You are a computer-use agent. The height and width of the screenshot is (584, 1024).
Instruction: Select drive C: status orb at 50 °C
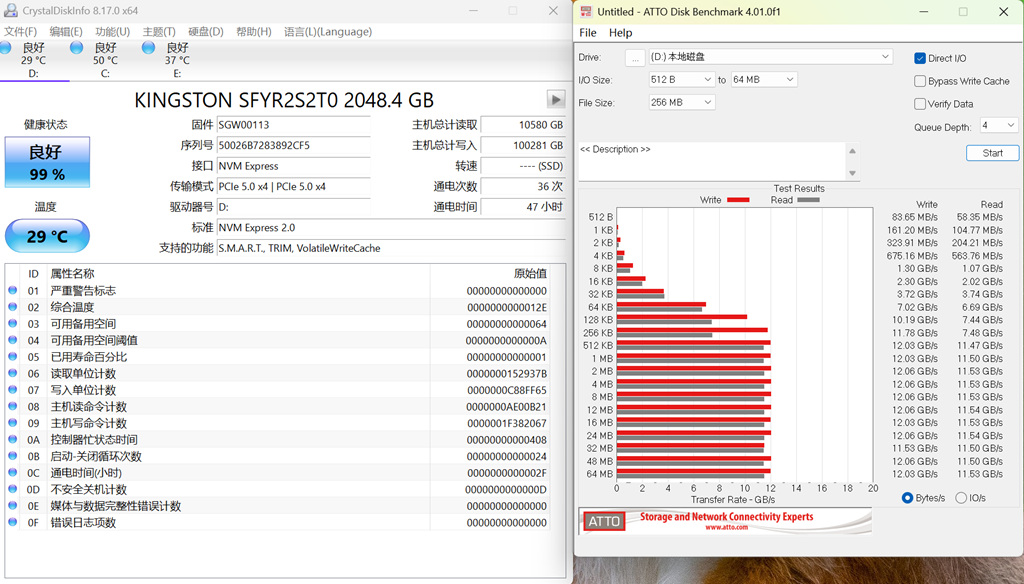click(76, 48)
